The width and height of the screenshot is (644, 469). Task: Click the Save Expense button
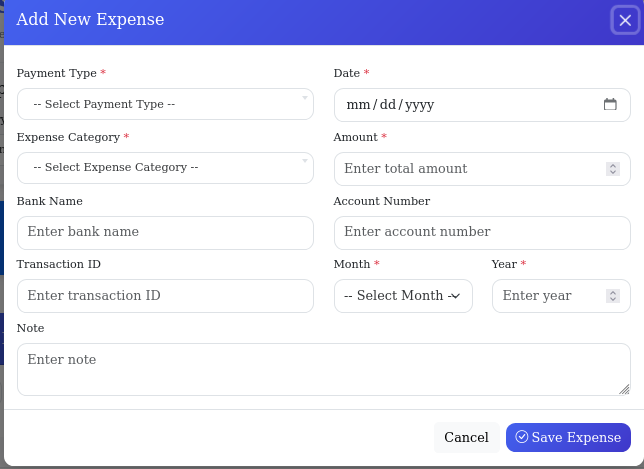tap(568, 437)
